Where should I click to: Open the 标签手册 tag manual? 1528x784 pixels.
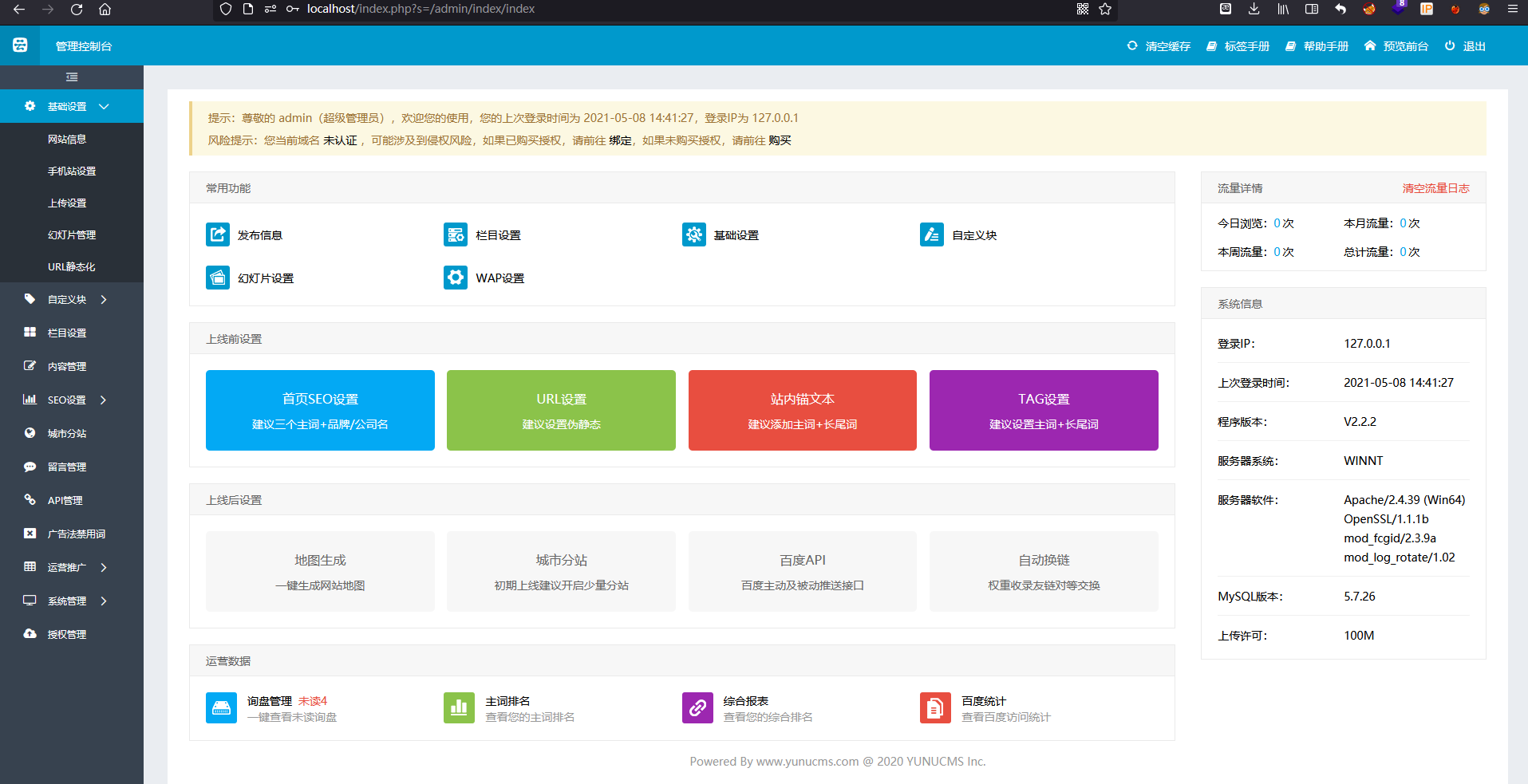pyautogui.click(x=1238, y=46)
